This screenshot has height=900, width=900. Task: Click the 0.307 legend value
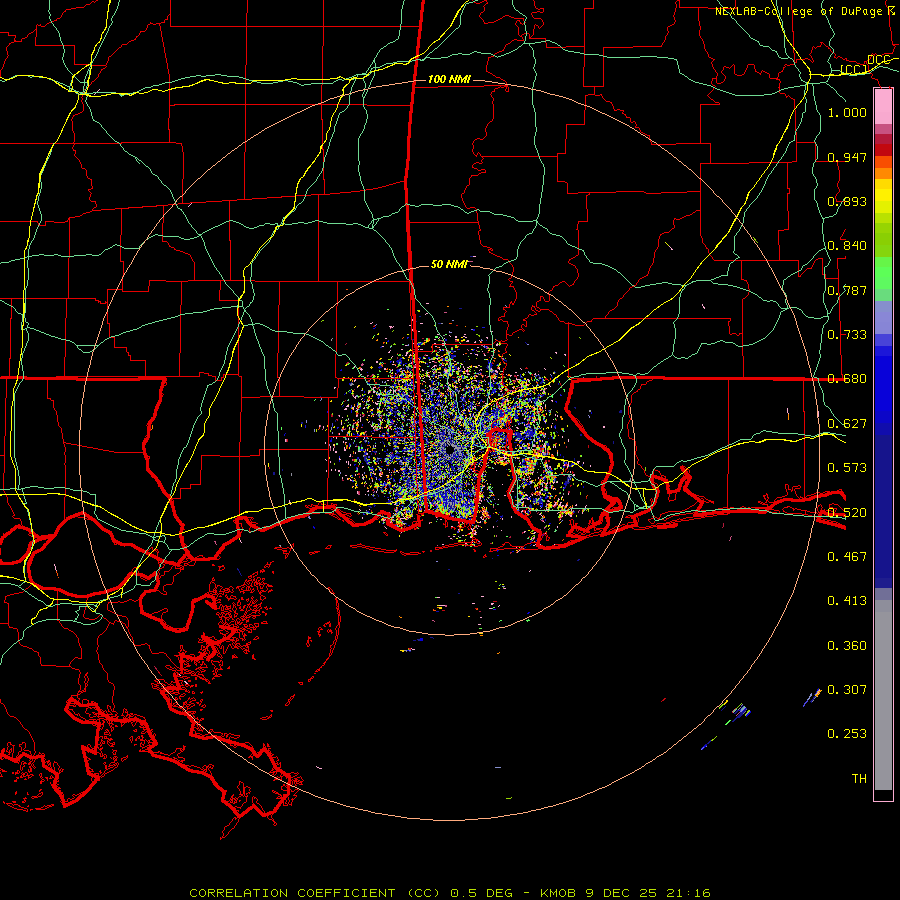[847, 690]
